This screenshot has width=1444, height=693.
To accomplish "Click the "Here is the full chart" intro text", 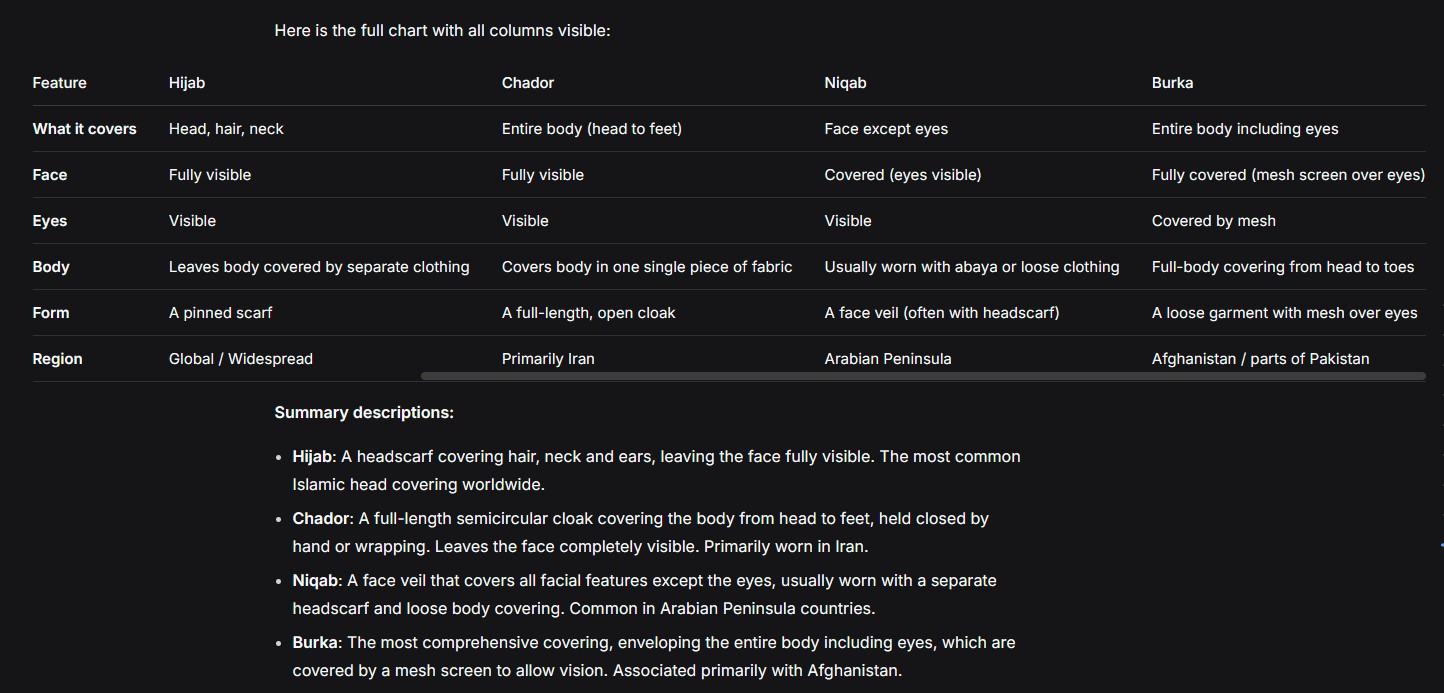I will tap(442, 31).
